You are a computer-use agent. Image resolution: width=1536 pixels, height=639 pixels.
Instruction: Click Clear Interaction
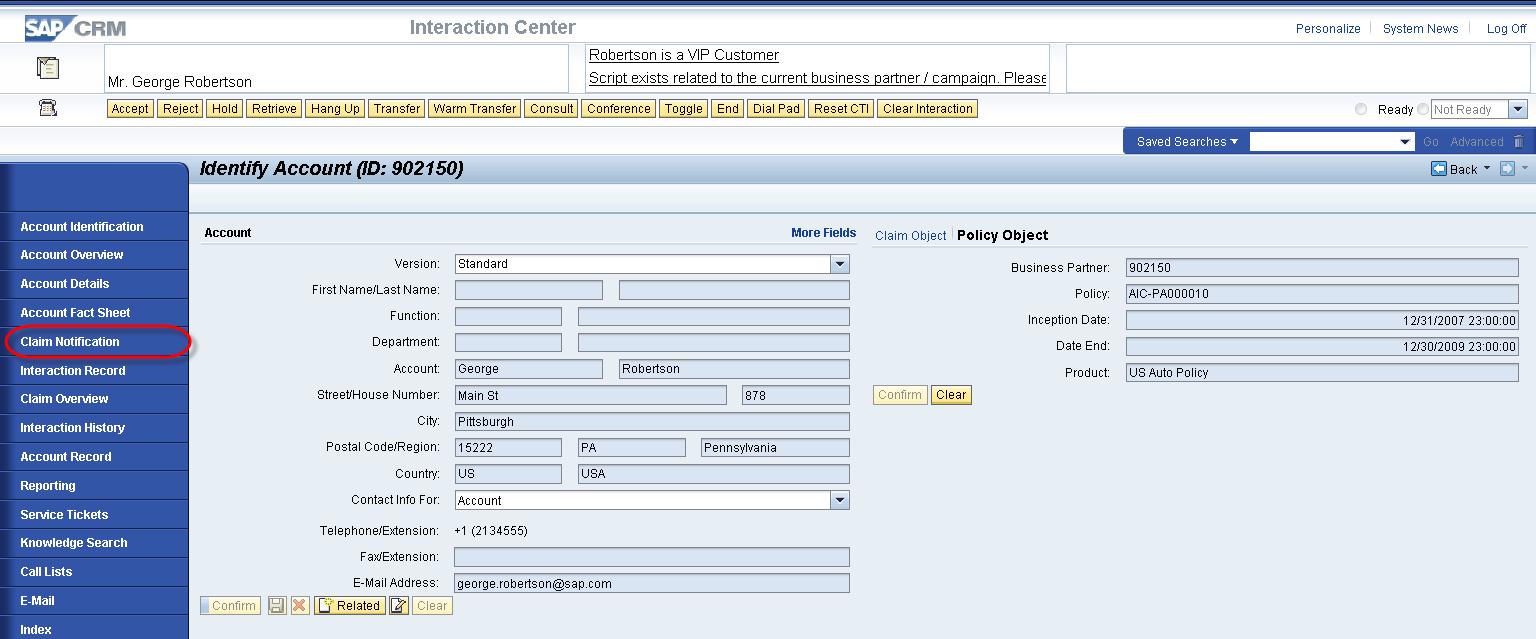[x=928, y=109]
